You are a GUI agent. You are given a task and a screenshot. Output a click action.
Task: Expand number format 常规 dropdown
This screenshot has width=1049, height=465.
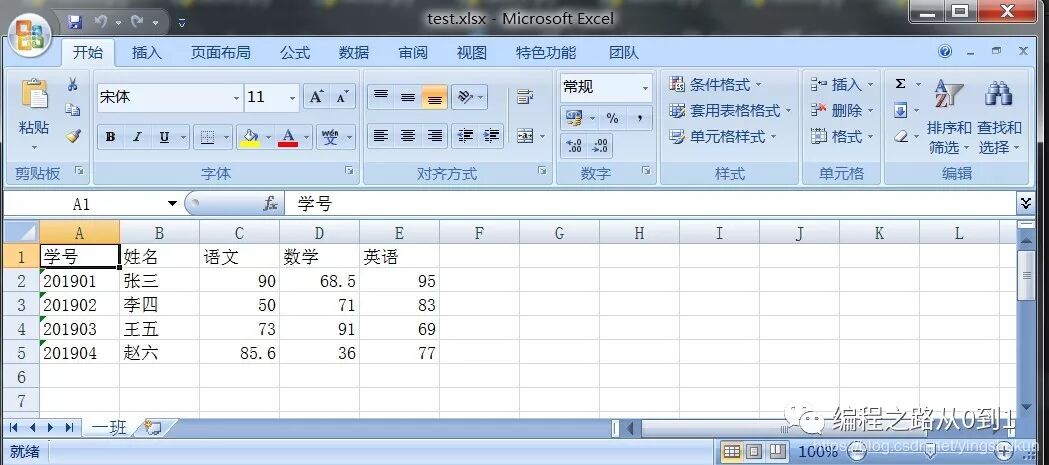(646, 88)
